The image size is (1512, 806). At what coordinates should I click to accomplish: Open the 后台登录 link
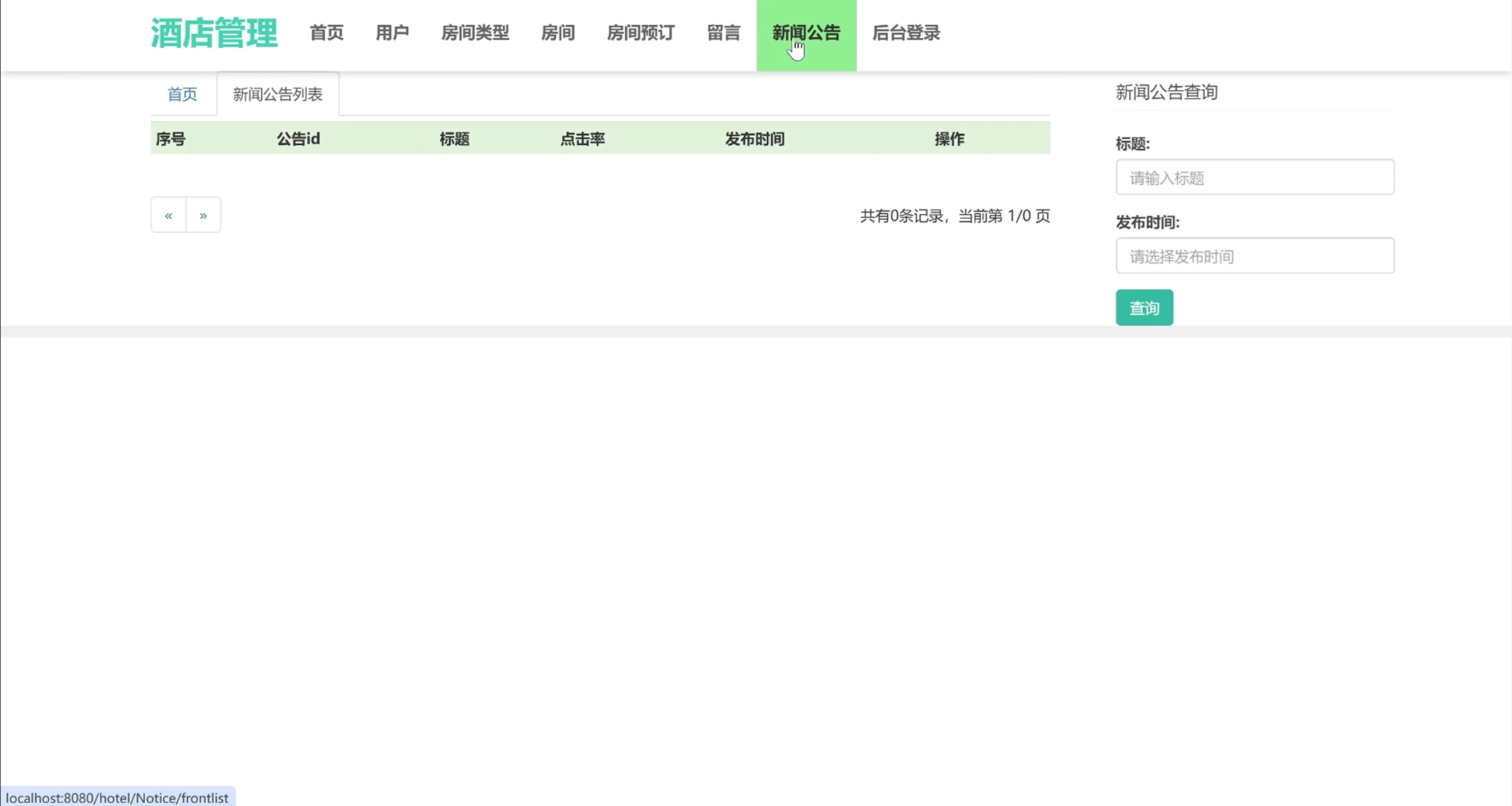(x=906, y=33)
